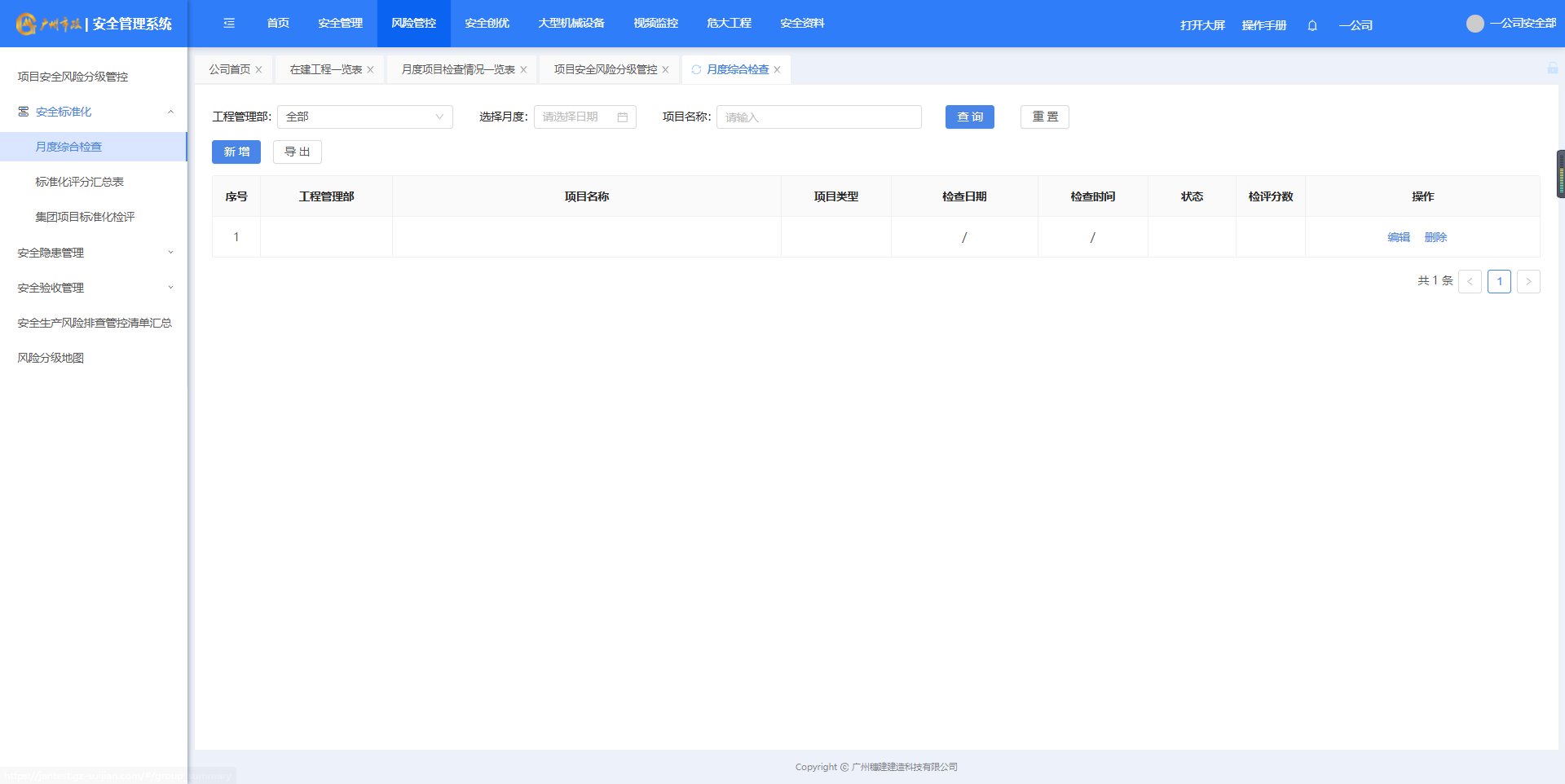Open the 大型机械设备 top menu
The image size is (1565, 784).
(571, 24)
